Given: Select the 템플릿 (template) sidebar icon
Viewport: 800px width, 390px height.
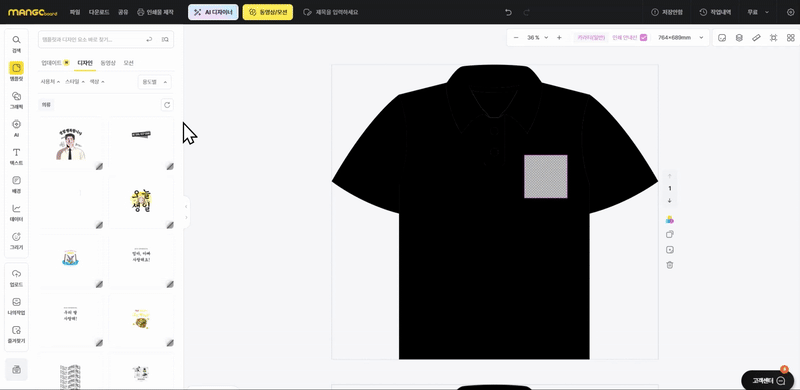Looking at the screenshot, I should tap(16, 71).
